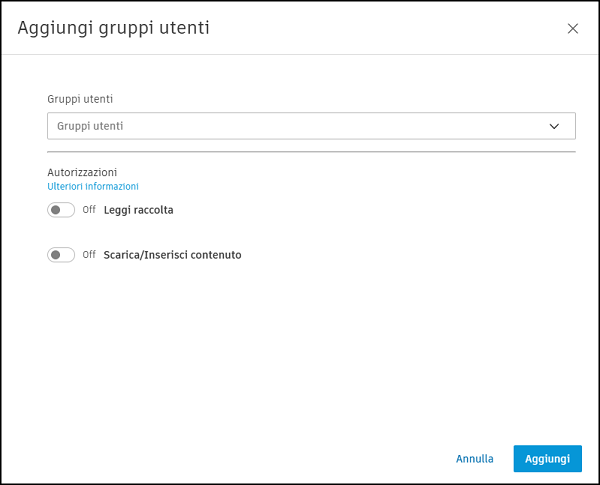Enable the Leggi raccolta toggle switch
The image size is (600, 485).
(x=61, y=210)
